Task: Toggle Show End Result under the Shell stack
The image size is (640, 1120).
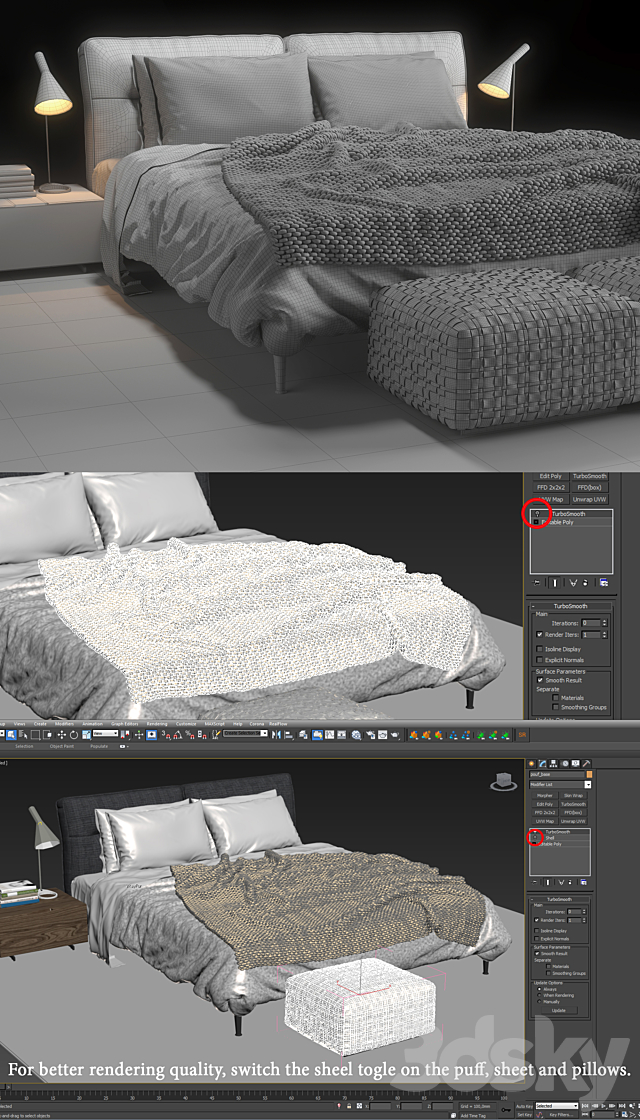Action: [548, 882]
